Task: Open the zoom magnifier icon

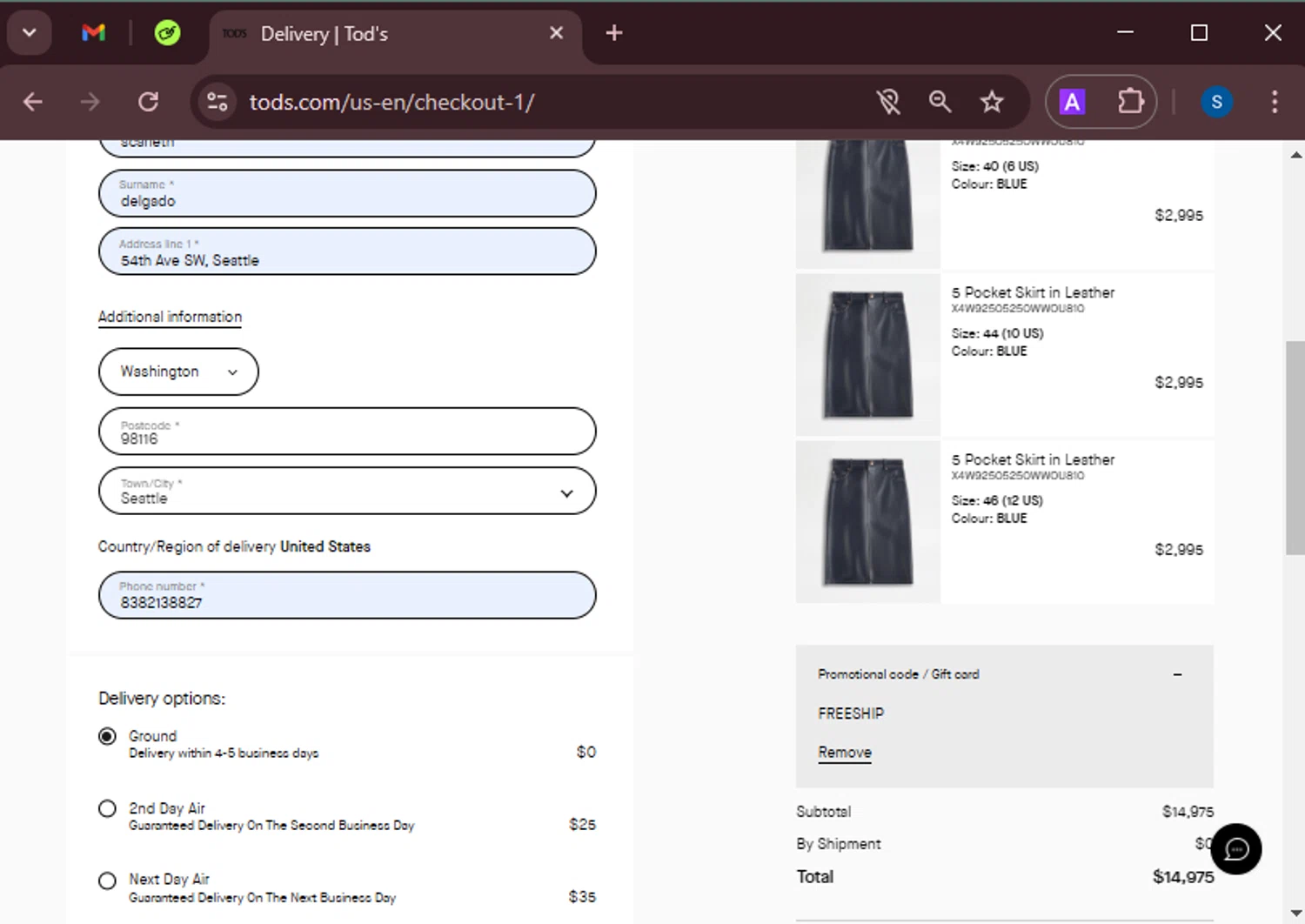Action: (x=940, y=102)
